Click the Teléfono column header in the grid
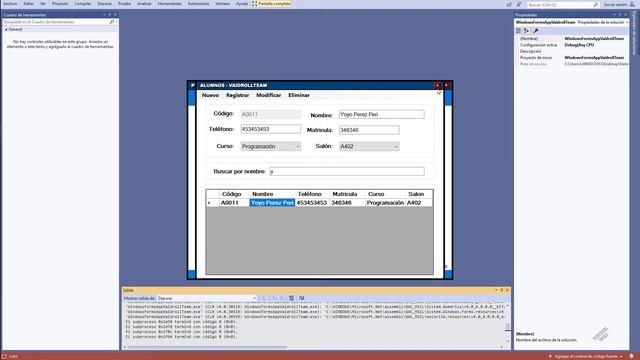The width and height of the screenshot is (640, 360). [x=313, y=194]
